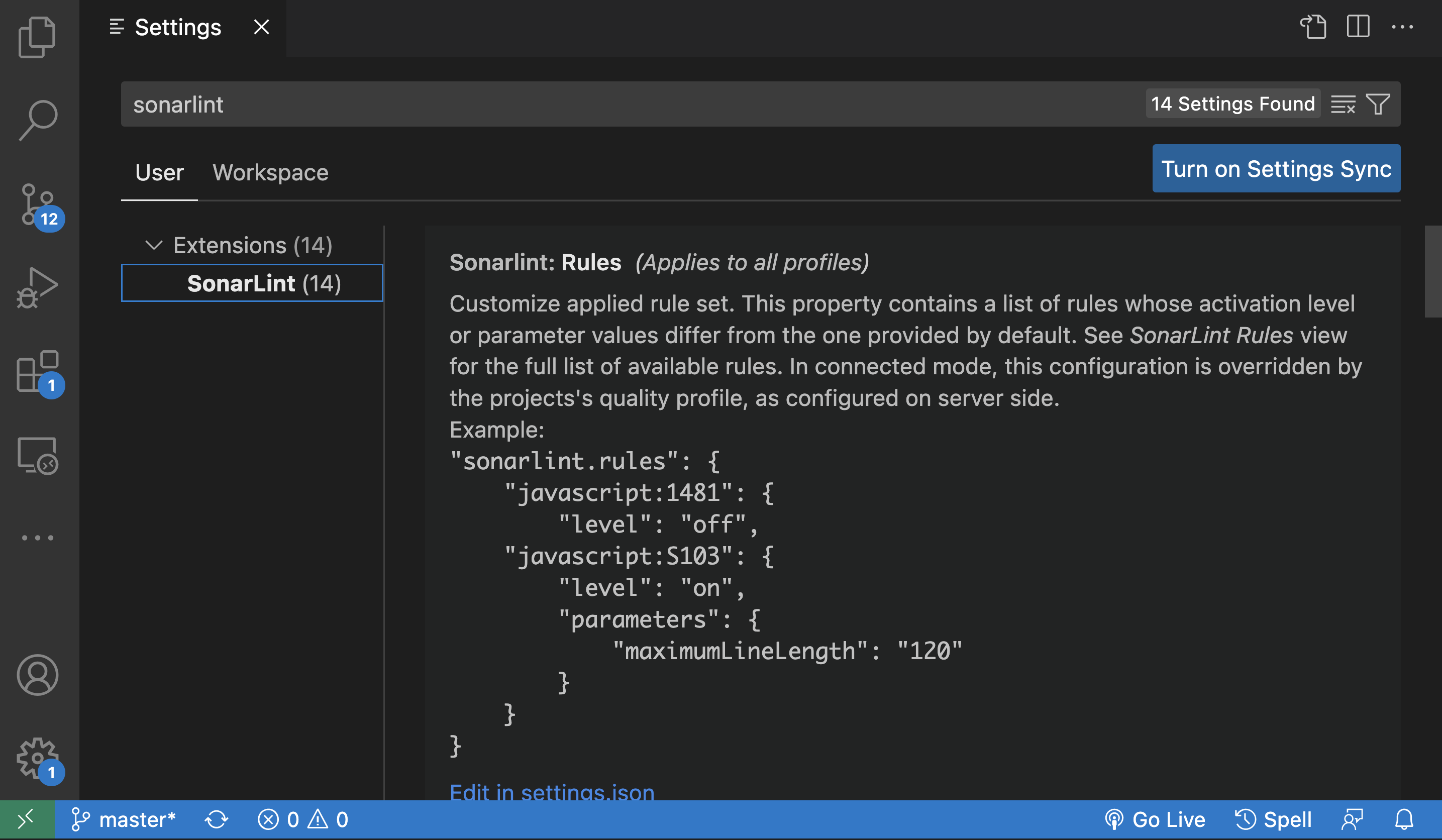Image resolution: width=1442 pixels, height=840 pixels.
Task: Click "maximumLineLength": "120" line
Action: (787, 651)
